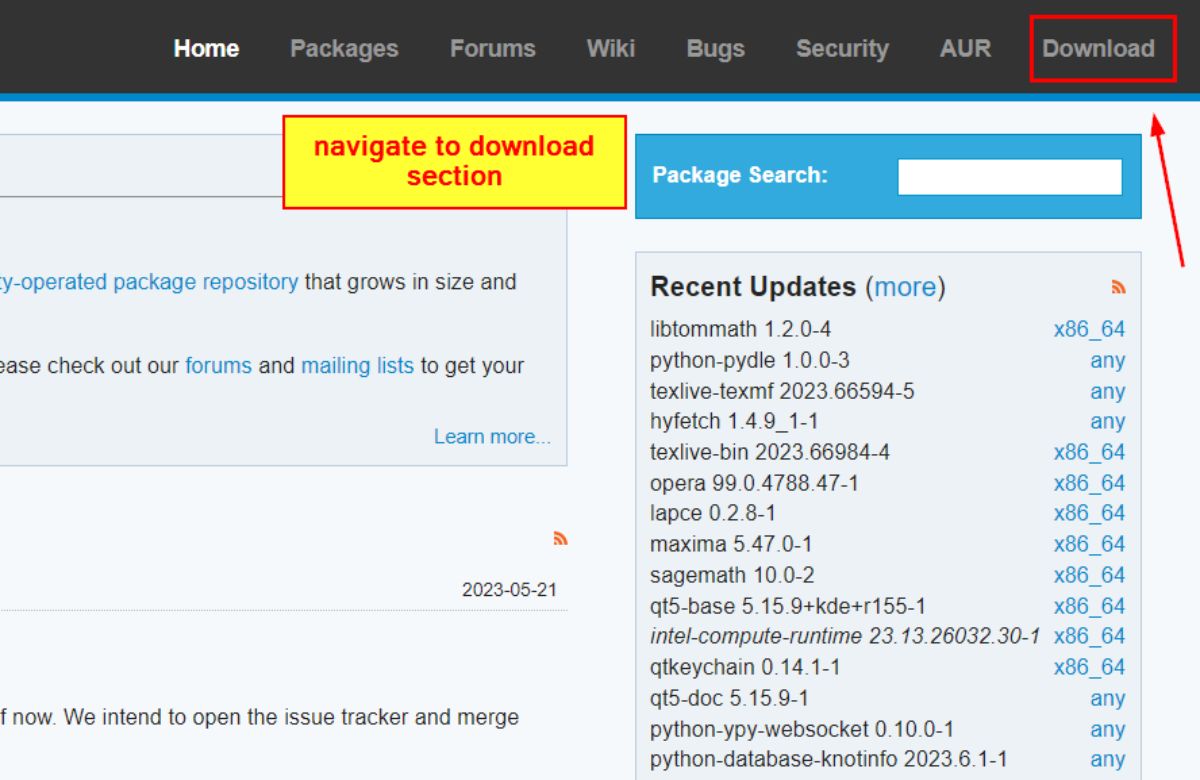Subscribe to the Recent Updates RSS feed
1200x780 pixels.
[1117, 287]
